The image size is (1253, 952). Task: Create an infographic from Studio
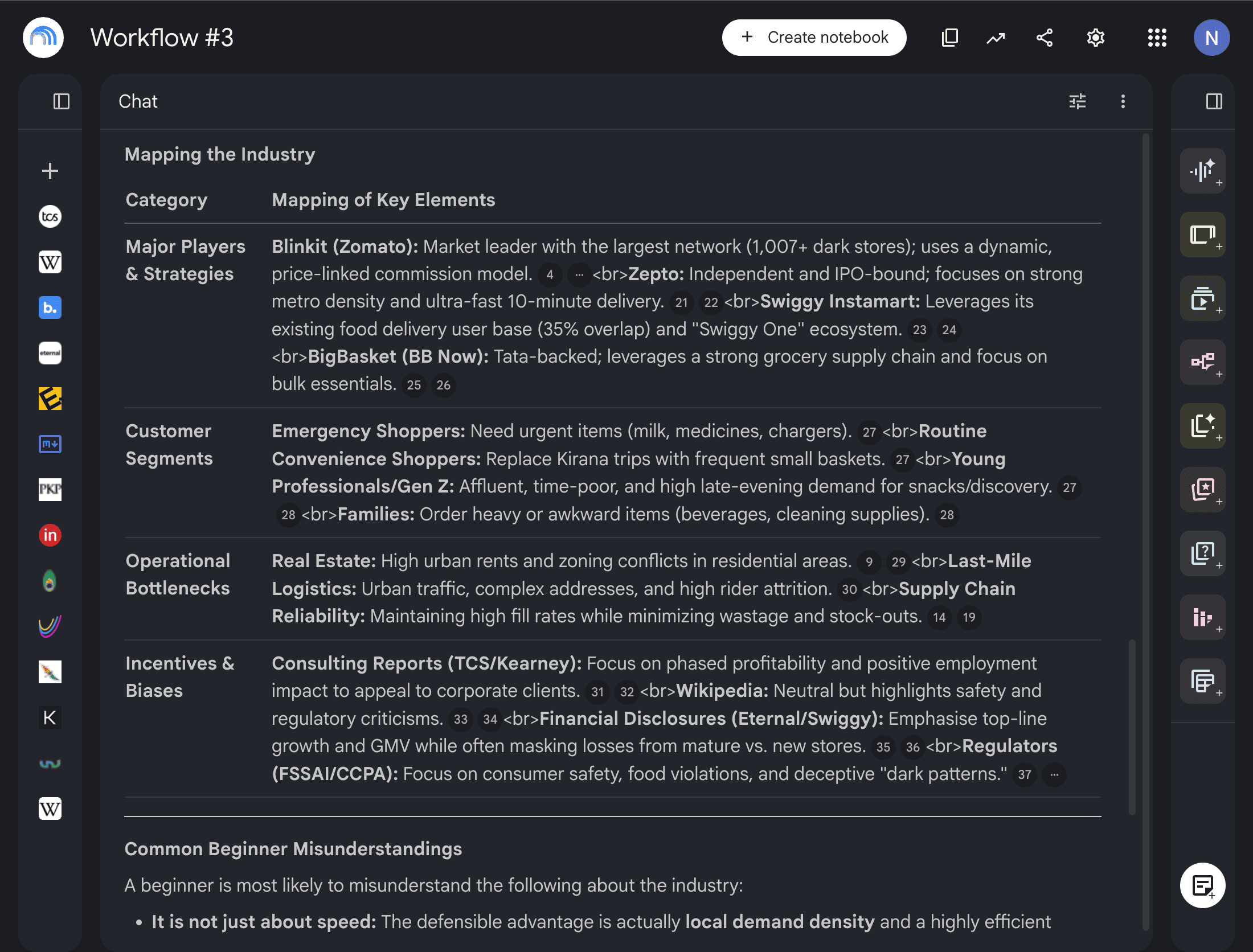pyautogui.click(x=1202, y=617)
